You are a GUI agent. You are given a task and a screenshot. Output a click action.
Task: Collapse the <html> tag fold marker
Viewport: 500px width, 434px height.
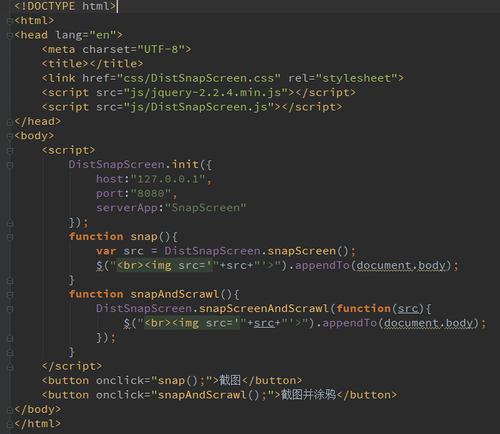[x=10, y=21]
